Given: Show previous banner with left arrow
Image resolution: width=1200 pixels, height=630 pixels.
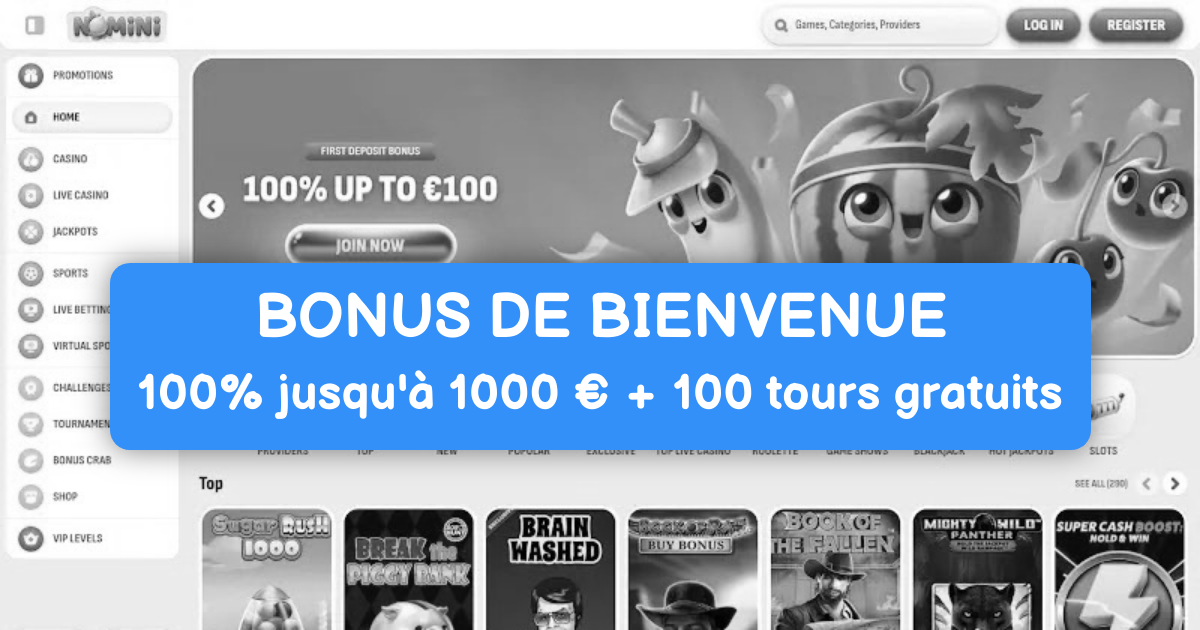Looking at the screenshot, I should [211, 206].
